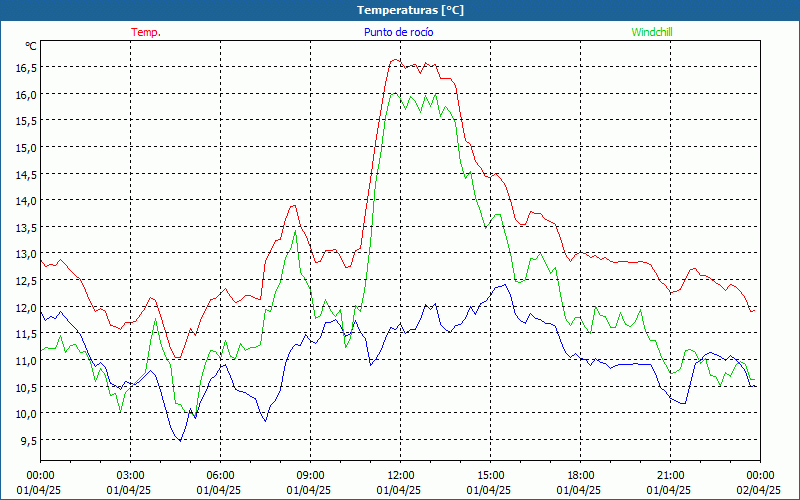This screenshot has height=500, width=800.
Task: Click the 12:00 time axis label
Action: pos(401,476)
